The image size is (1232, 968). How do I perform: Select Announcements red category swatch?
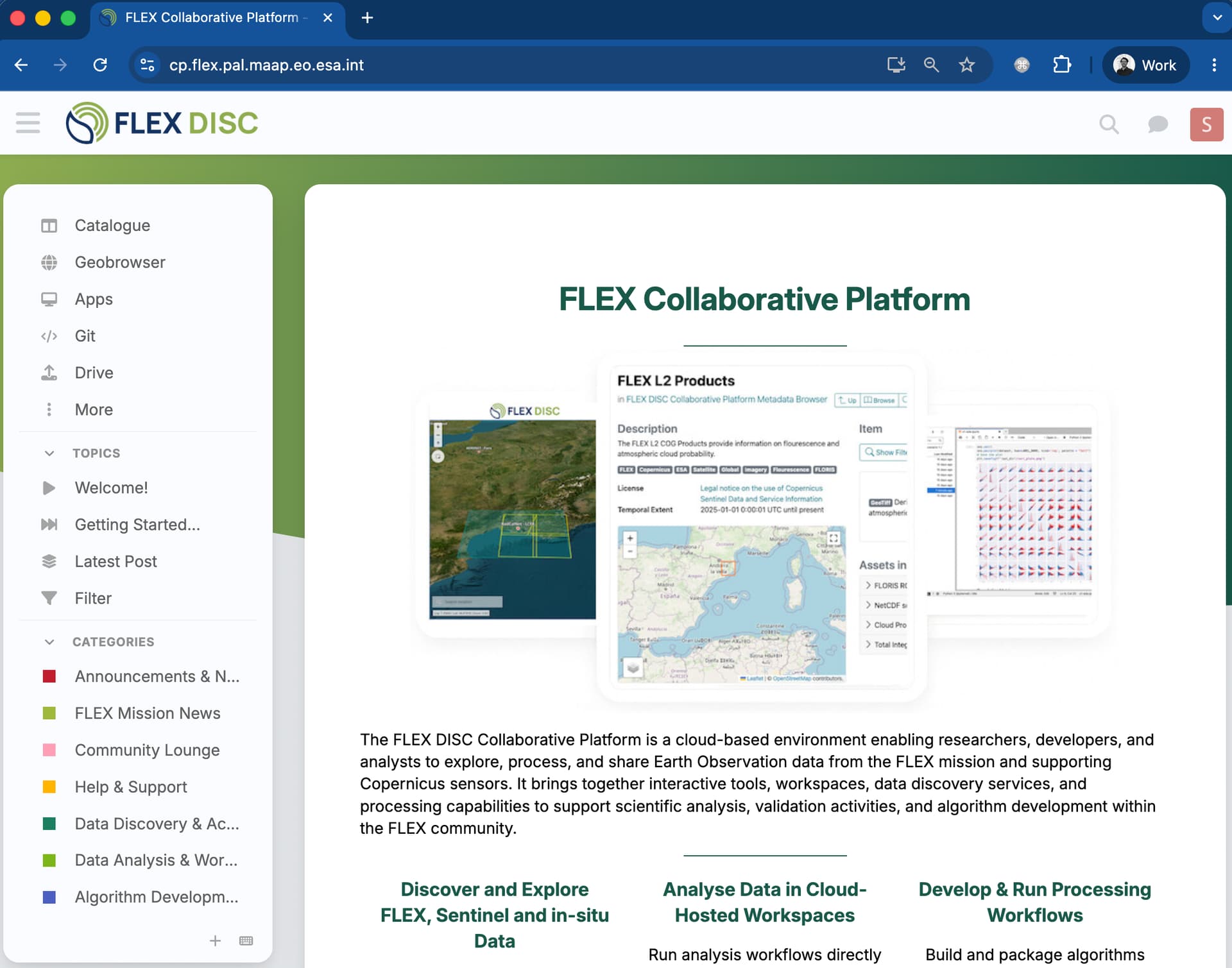pos(49,676)
